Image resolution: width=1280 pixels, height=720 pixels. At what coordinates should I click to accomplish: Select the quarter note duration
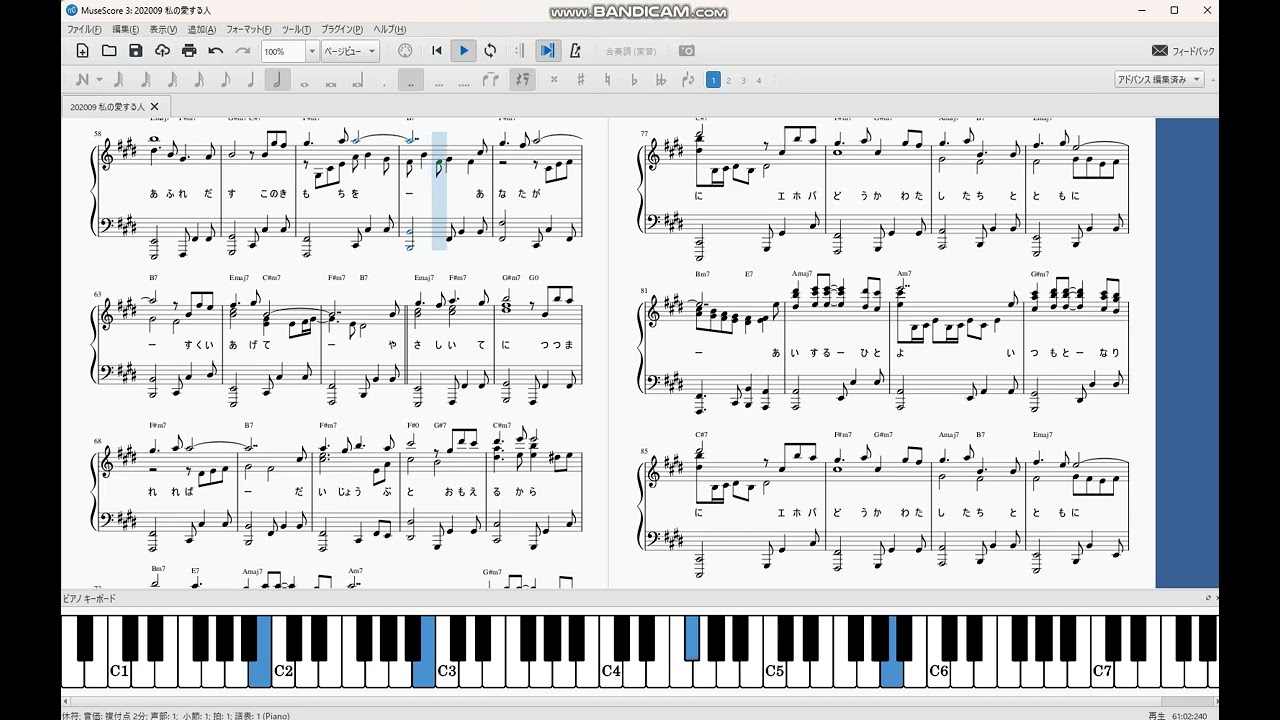click(251, 80)
